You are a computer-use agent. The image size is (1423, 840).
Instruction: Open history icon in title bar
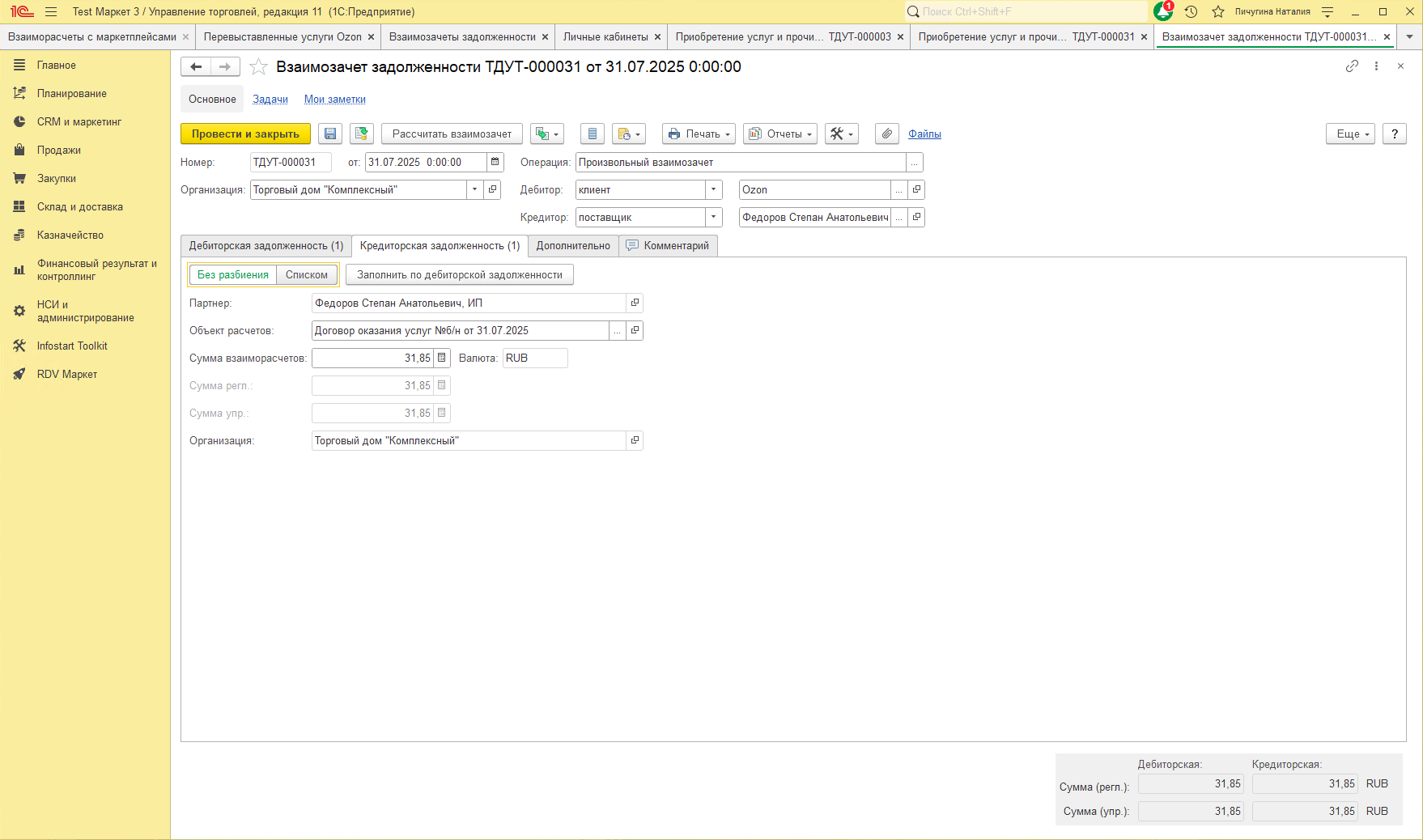pyautogui.click(x=1191, y=11)
